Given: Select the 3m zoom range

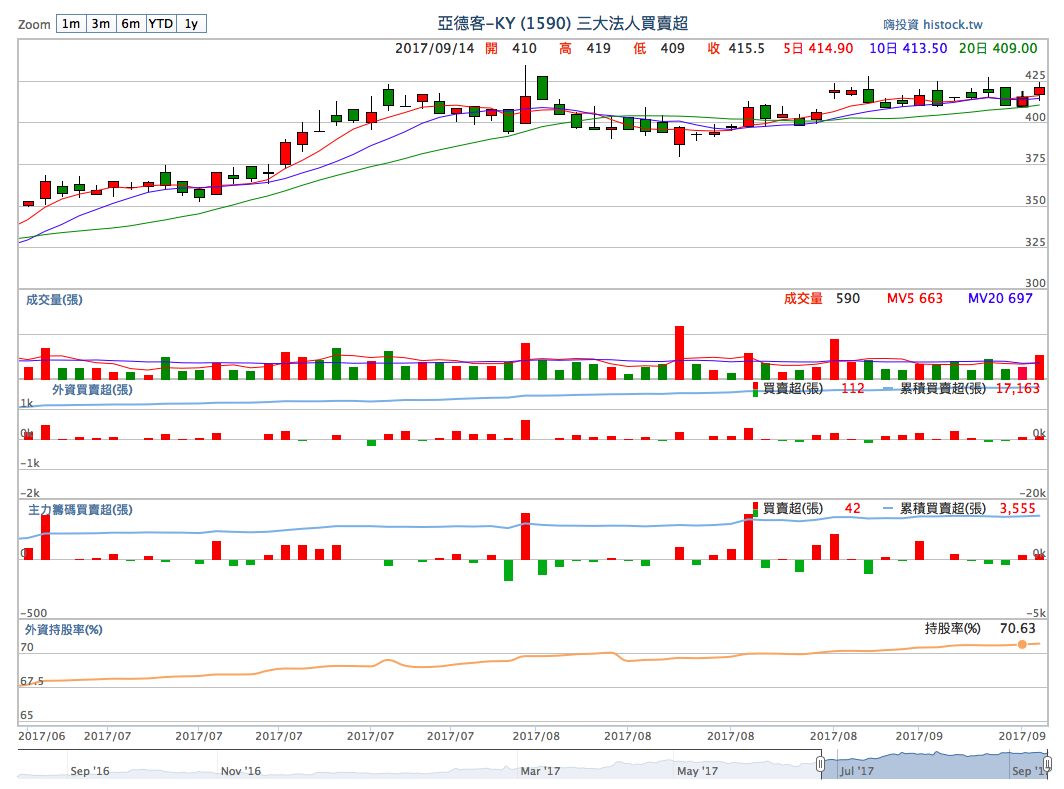Looking at the screenshot, I should (100, 24).
